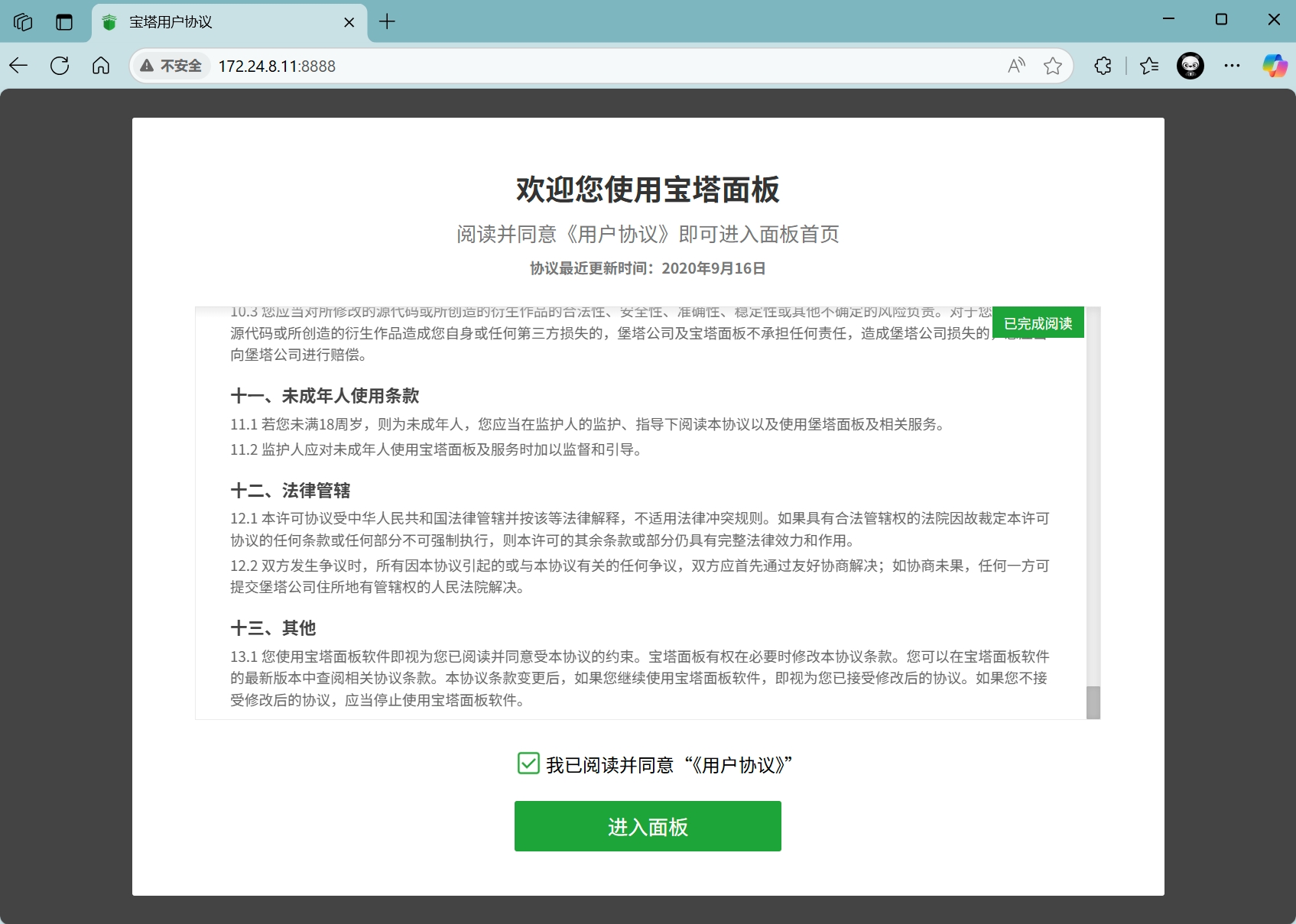The image size is (1296, 924).
Task: Open the tab actions menu icon
Action: 64,21
